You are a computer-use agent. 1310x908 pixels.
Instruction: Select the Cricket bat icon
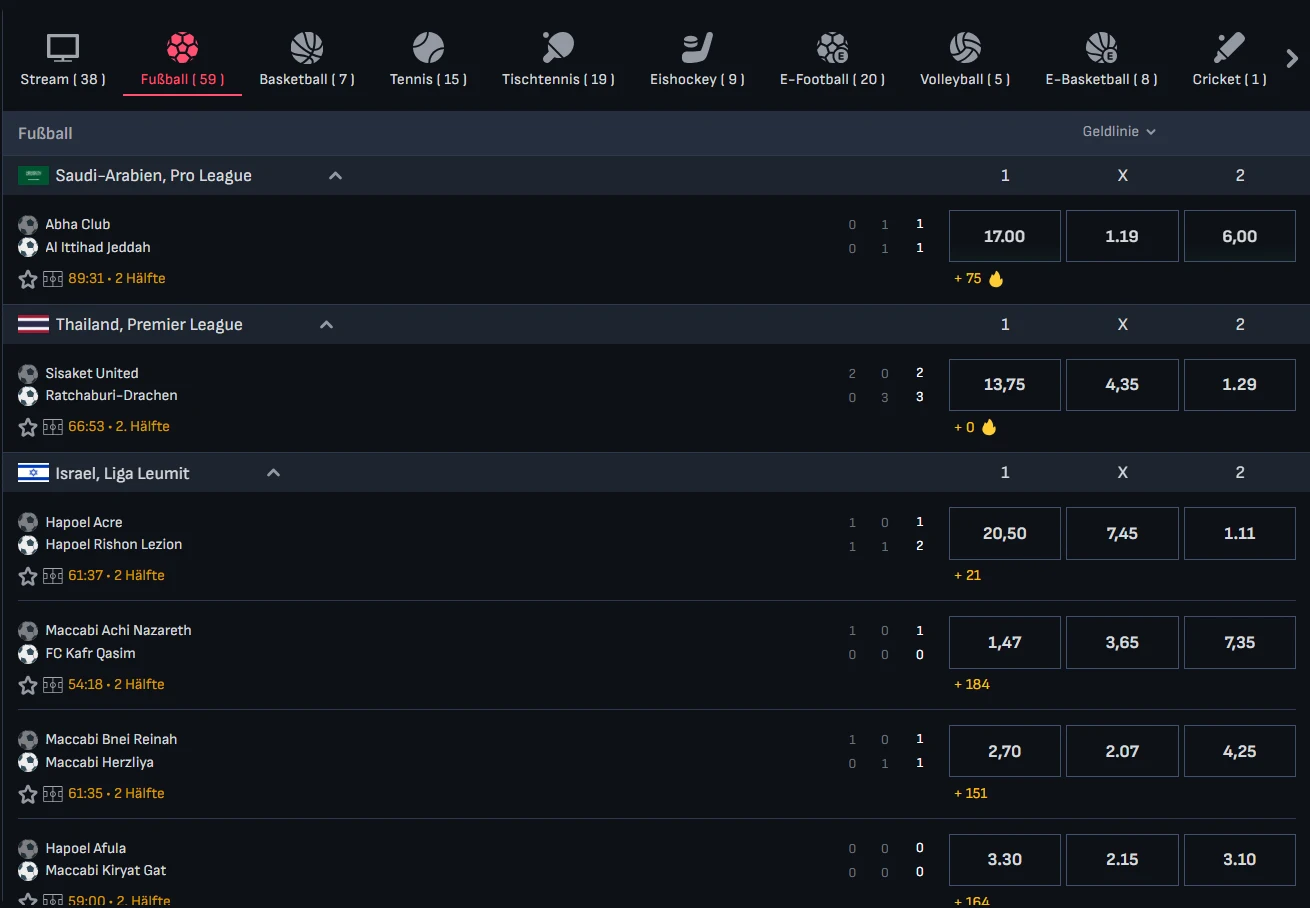[1229, 47]
